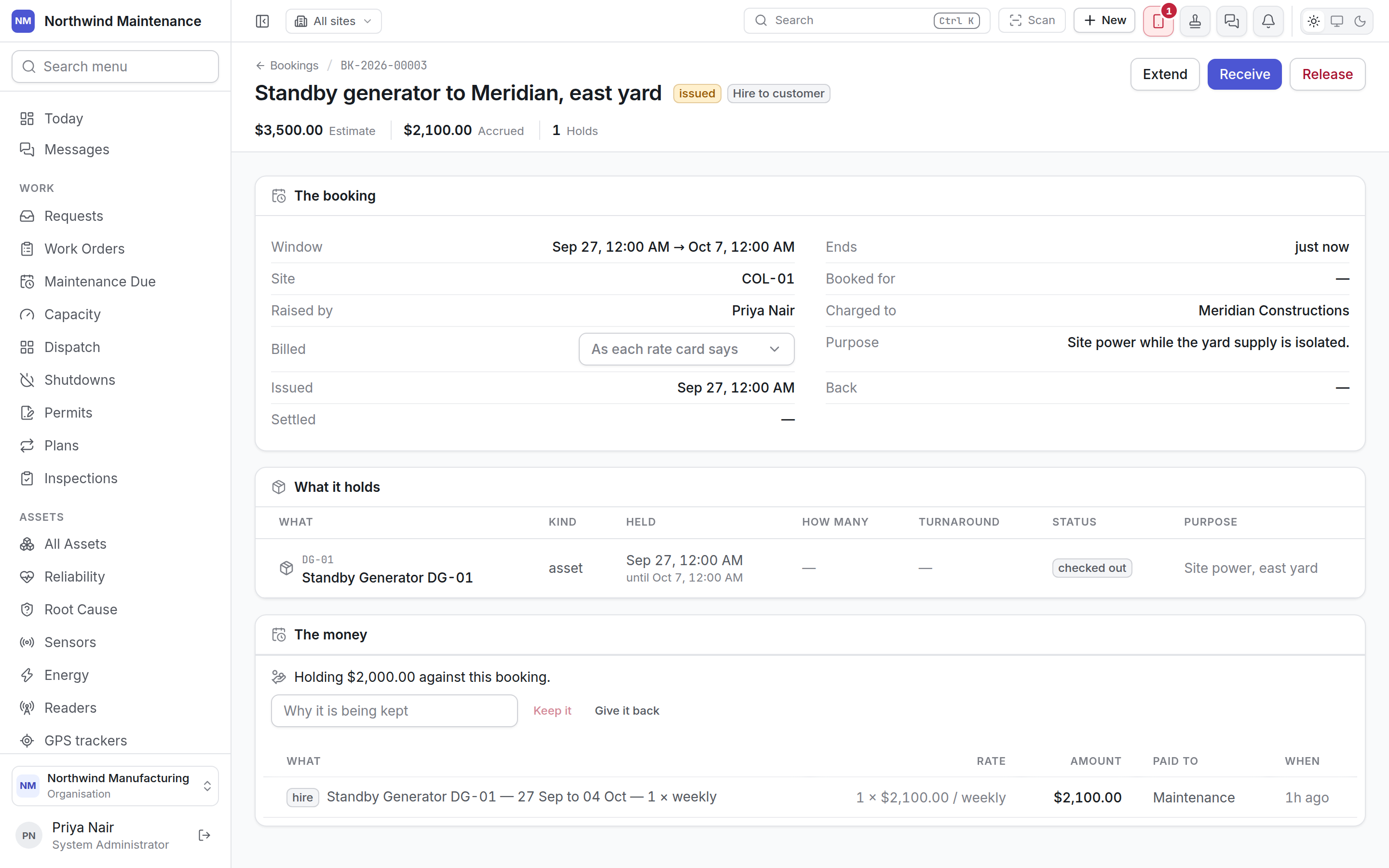Click Keep it
The height and width of the screenshot is (868, 1389).
[552, 711]
